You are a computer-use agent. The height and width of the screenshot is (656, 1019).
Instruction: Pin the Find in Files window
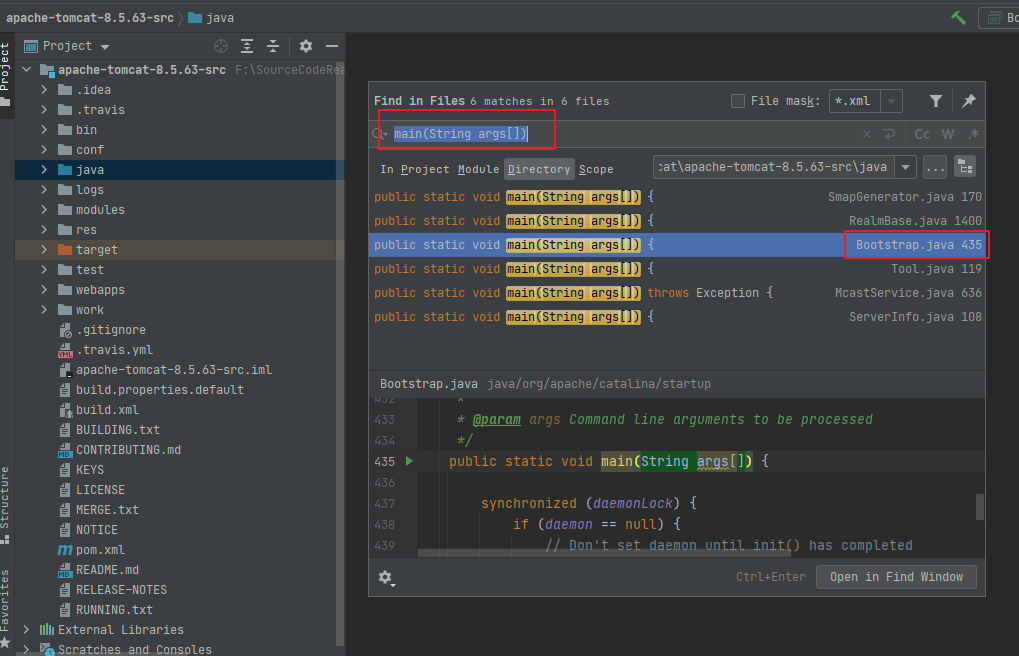pyautogui.click(x=969, y=101)
